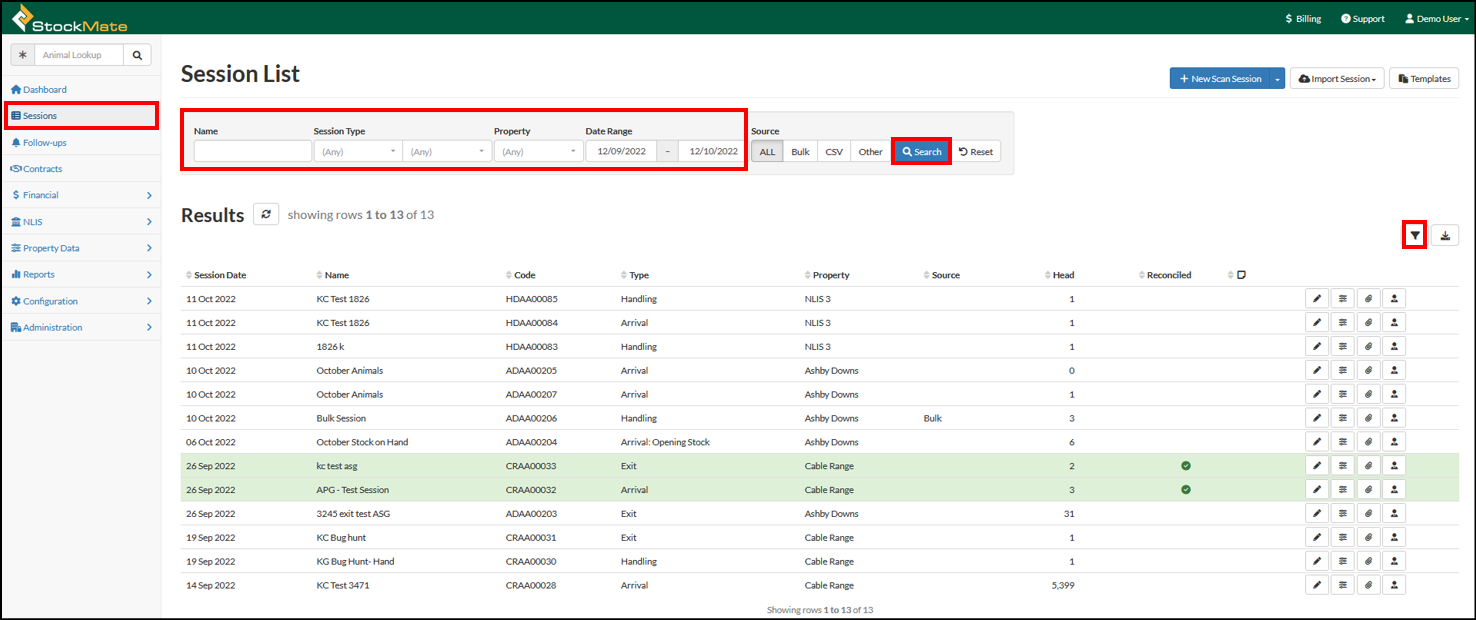Open the Import Session dropdown
The width and height of the screenshot is (1476, 620).
point(1336,77)
